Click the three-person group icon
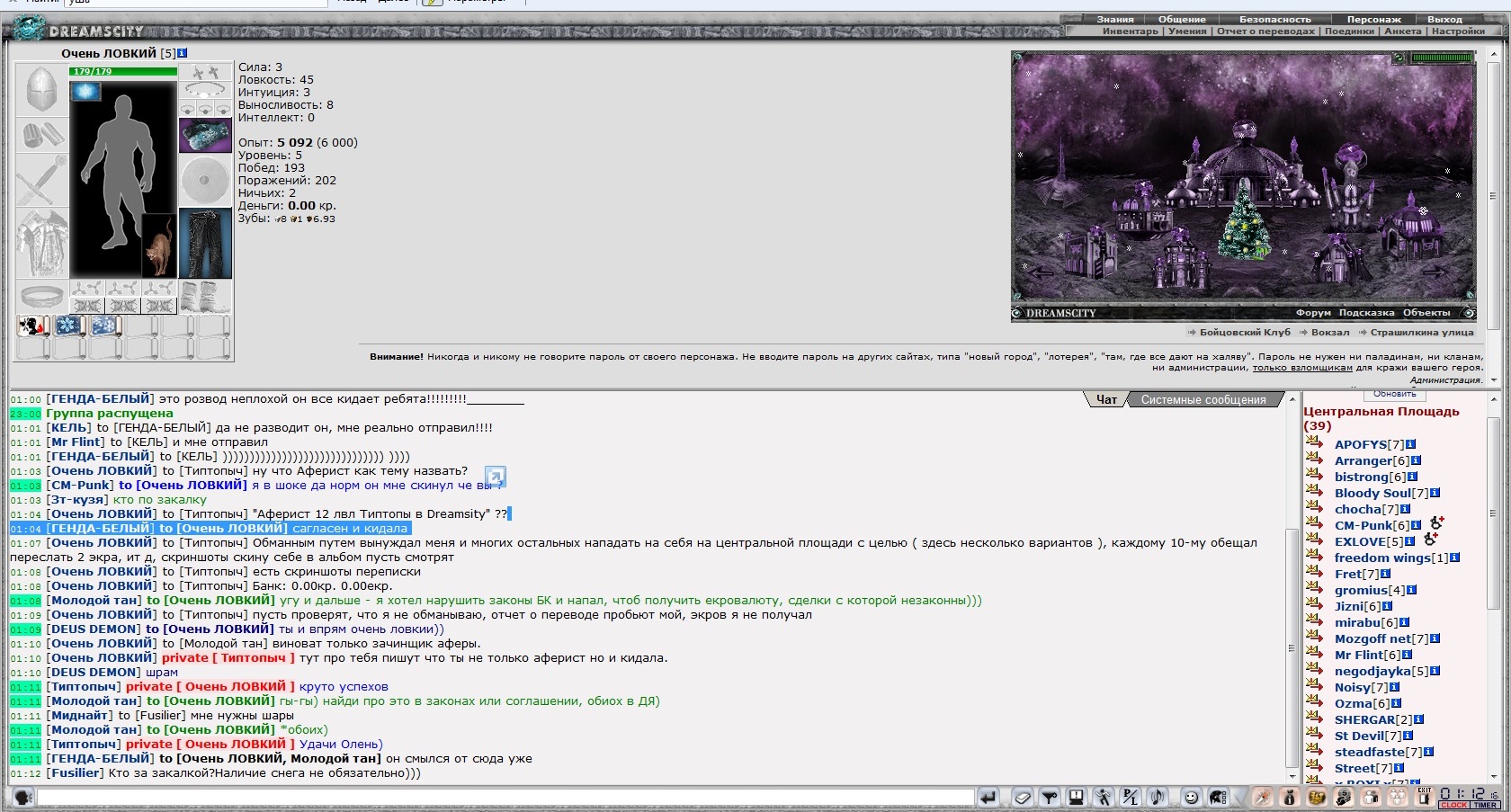The height and width of the screenshot is (812, 1511). 1397,797
